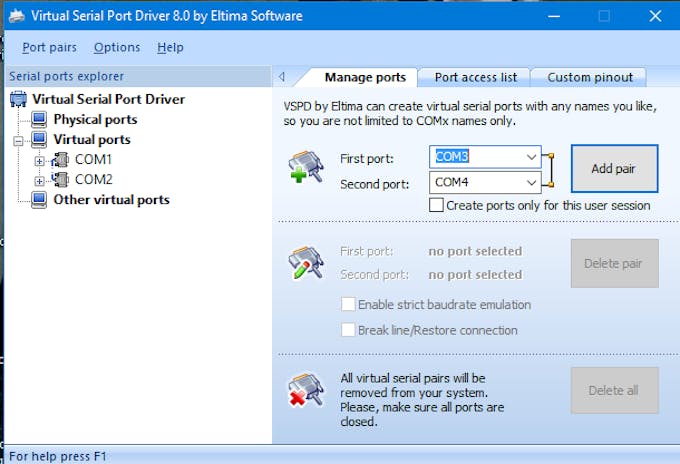
Task: Expand the COM2 tree node
Action: click(39, 181)
